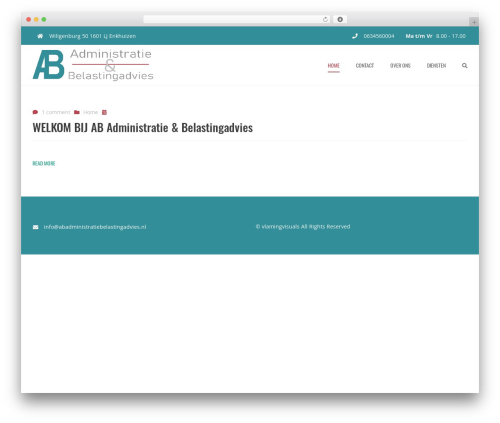Click the yellow minimize window button
500x423 pixels.
36,19
